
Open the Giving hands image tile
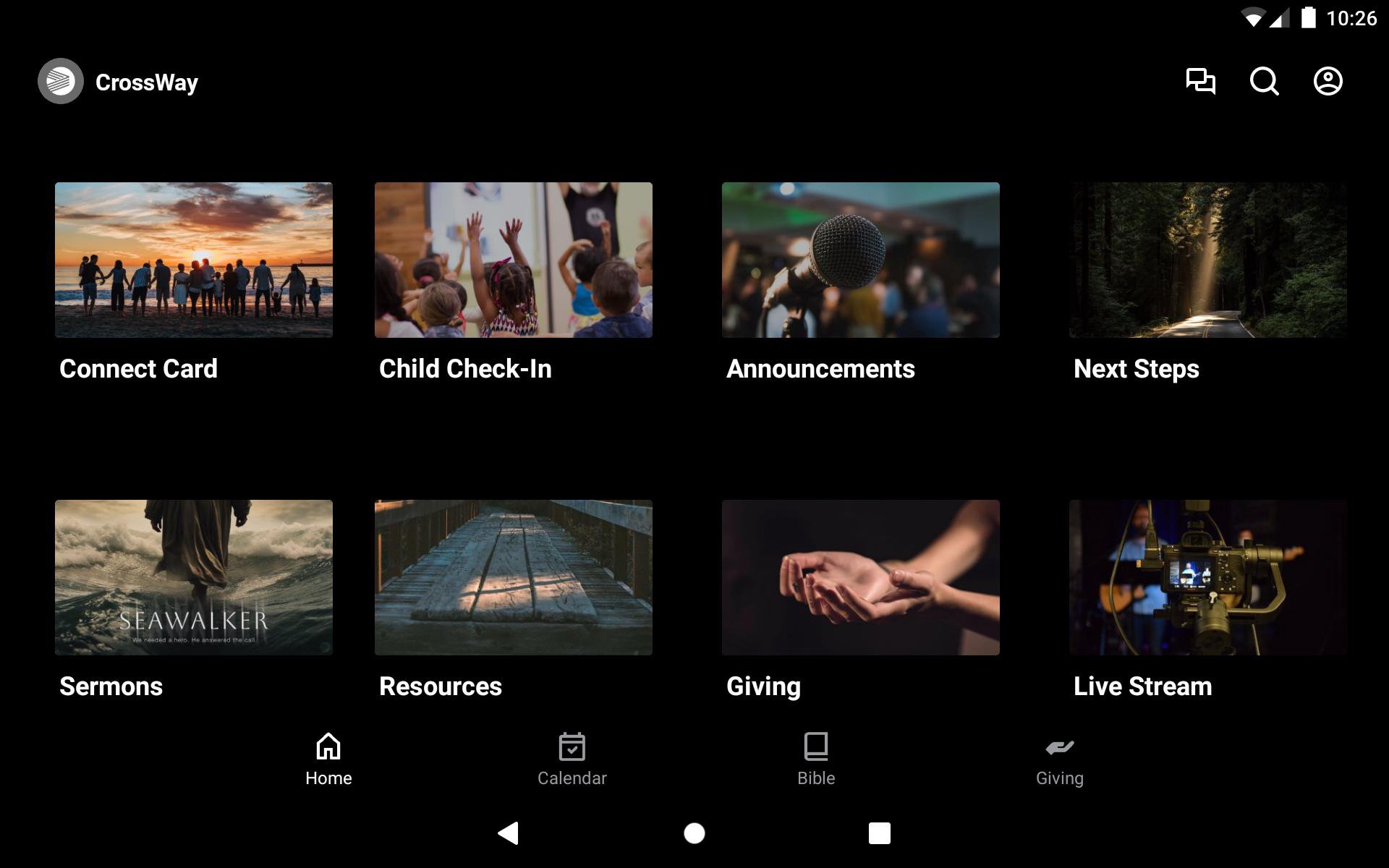860,577
